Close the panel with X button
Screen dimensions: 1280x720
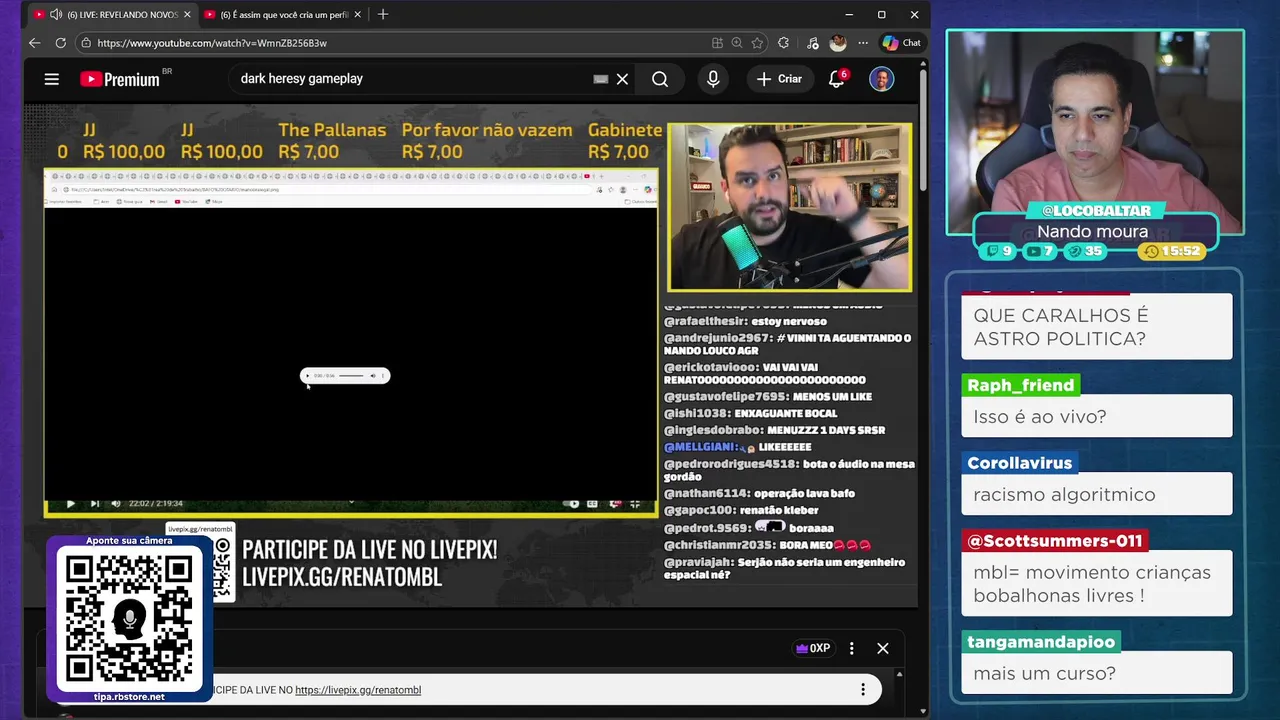click(x=883, y=648)
